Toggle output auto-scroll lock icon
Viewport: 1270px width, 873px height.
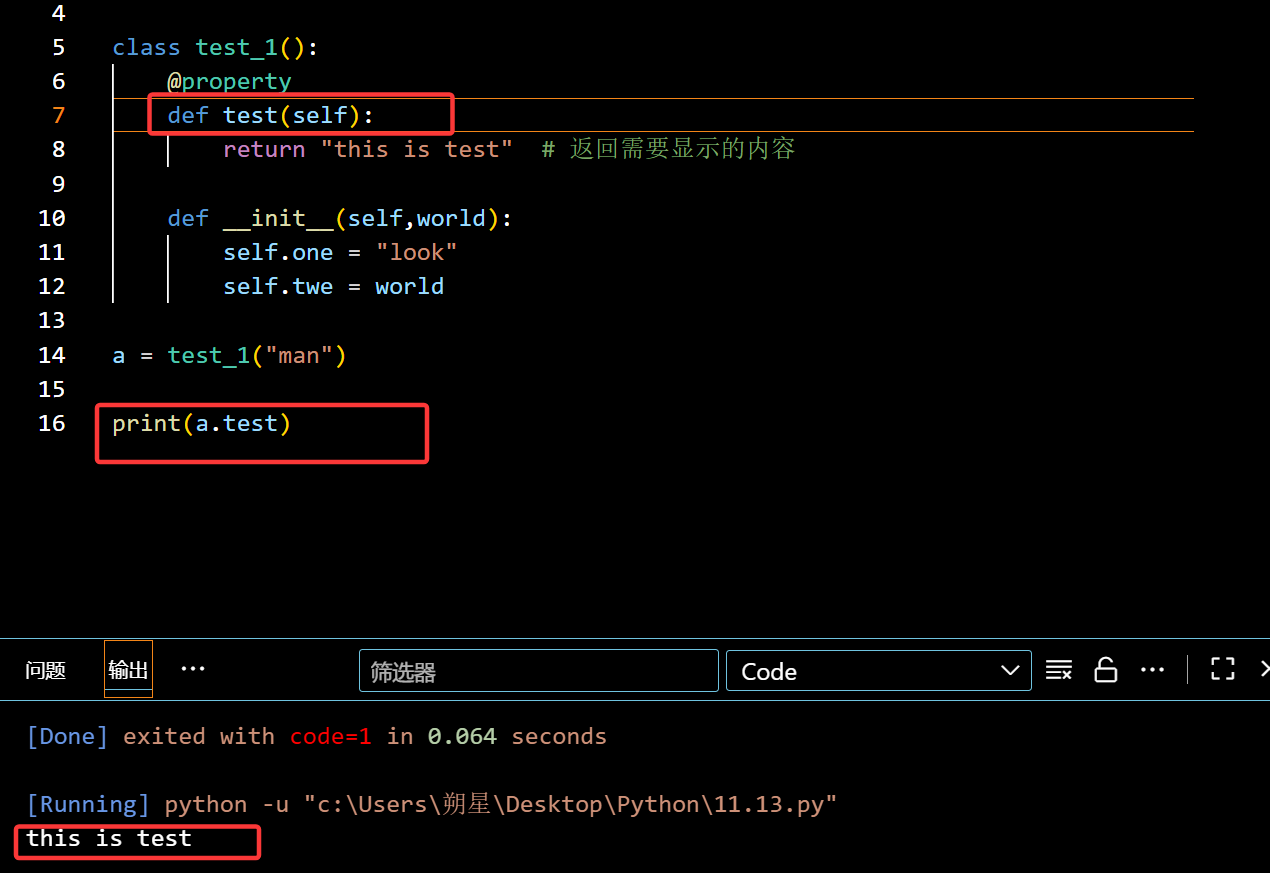1105,670
